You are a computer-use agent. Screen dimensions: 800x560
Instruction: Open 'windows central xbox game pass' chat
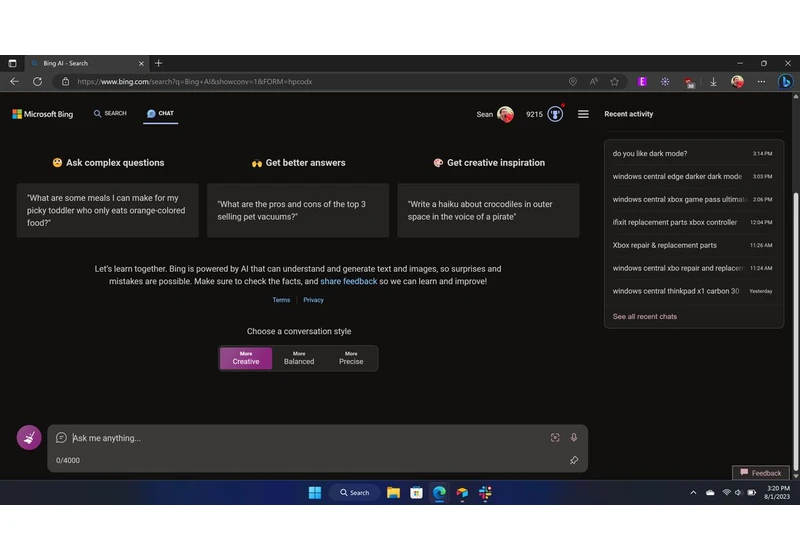coord(693,199)
